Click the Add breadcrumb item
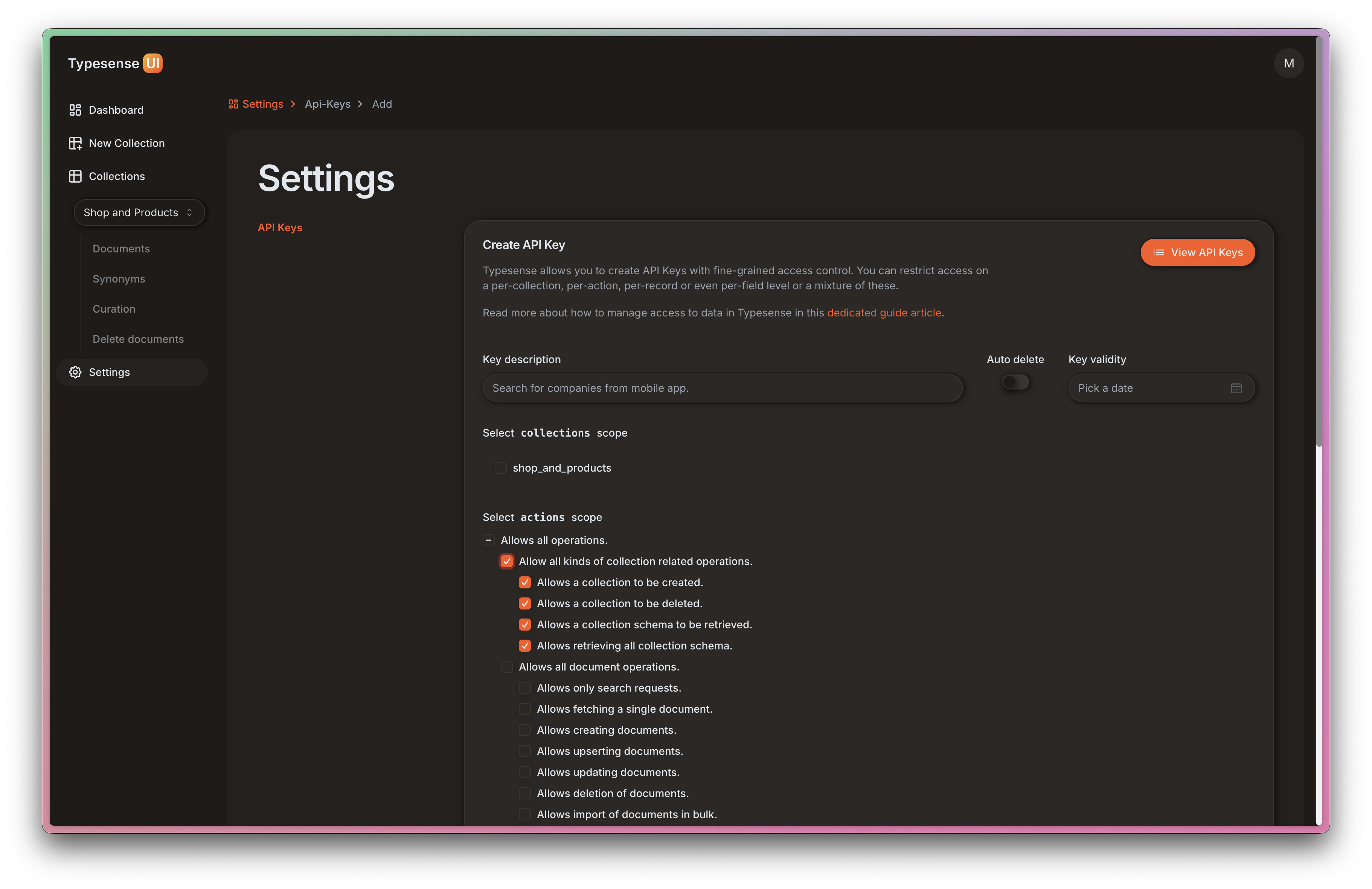Viewport: 1372px width, 889px height. [x=382, y=104]
